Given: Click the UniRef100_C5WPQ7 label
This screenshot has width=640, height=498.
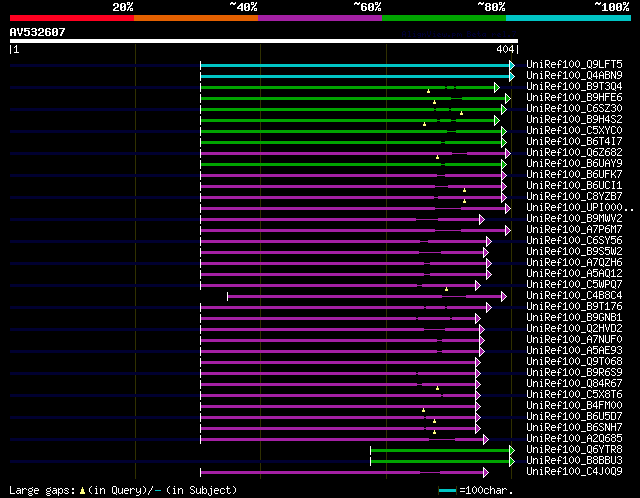Looking at the screenshot, I should [574, 285].
